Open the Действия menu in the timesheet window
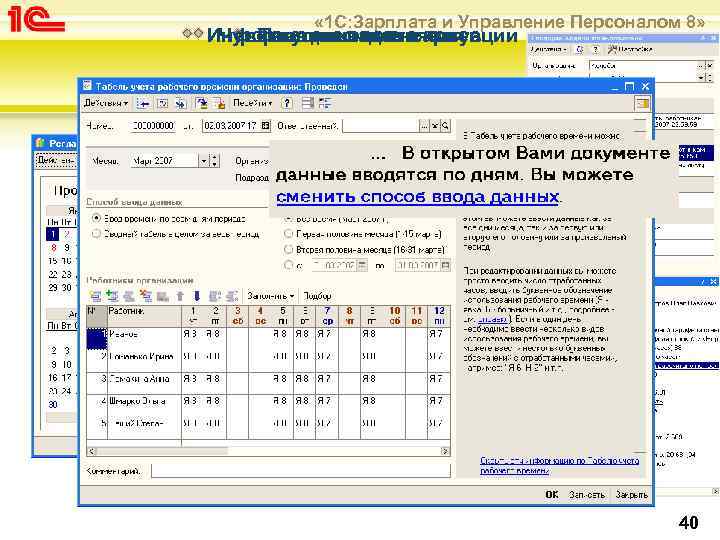720x540 pixels. coord(106,103)
